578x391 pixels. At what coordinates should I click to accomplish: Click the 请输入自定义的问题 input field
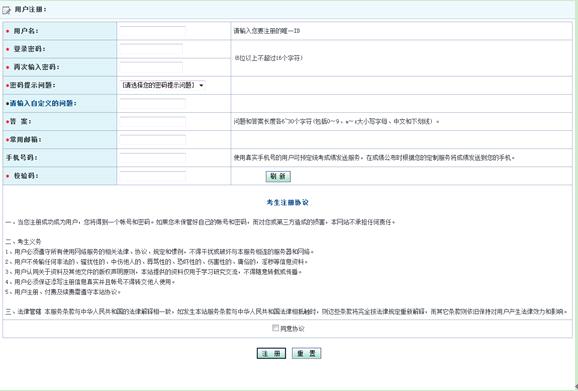[x=152, y=104]
